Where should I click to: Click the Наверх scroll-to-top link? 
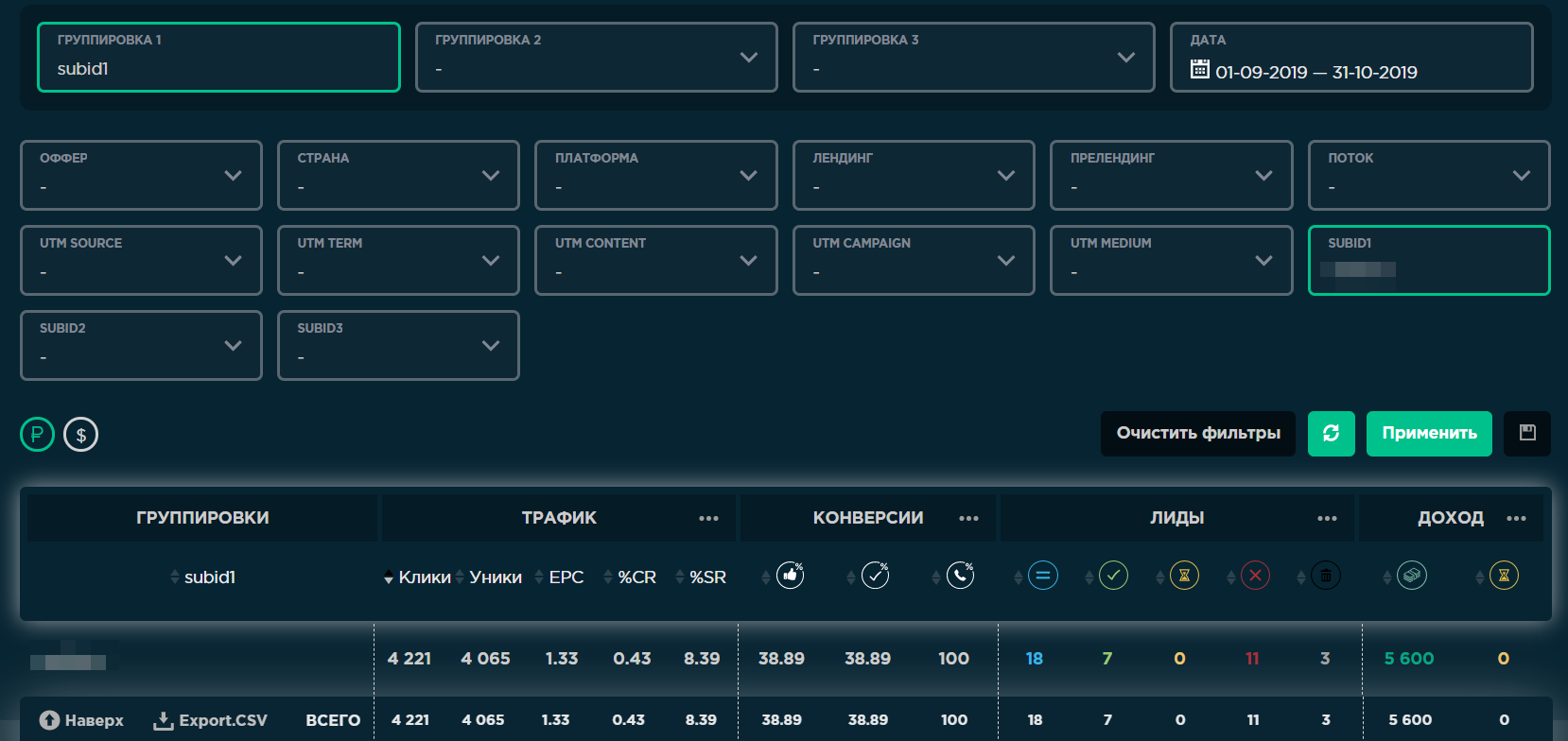click(x=81, y=720)
